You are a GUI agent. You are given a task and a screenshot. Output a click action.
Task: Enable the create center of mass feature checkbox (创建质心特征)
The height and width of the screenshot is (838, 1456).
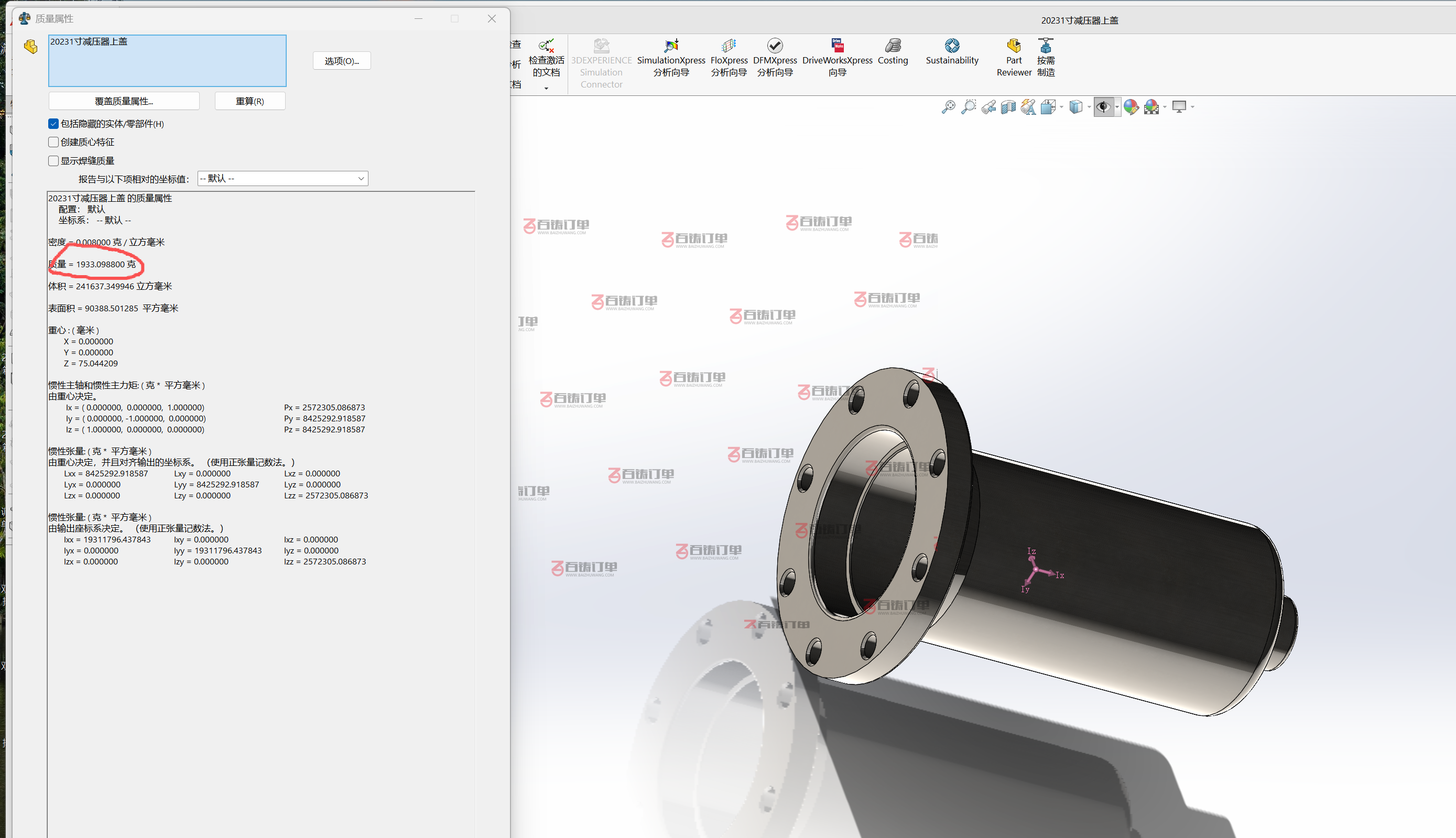click(x=53, y=142)
